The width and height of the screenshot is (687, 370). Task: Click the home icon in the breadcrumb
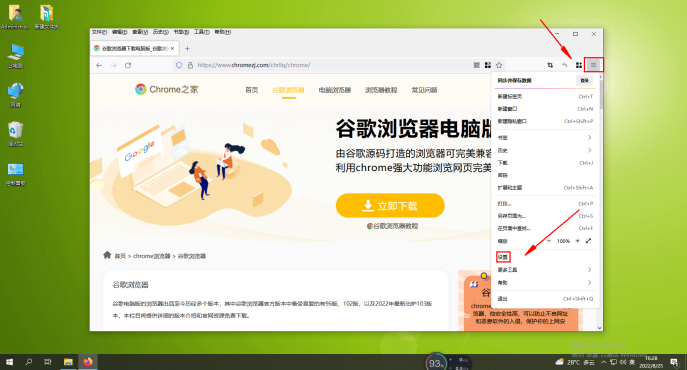[x=107, y=255]
